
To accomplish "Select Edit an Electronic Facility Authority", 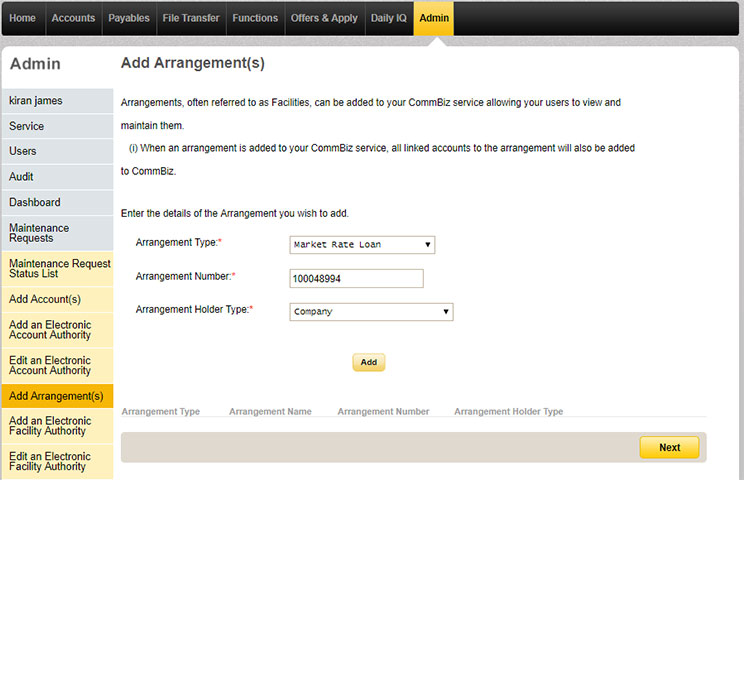I will [57, 461].
